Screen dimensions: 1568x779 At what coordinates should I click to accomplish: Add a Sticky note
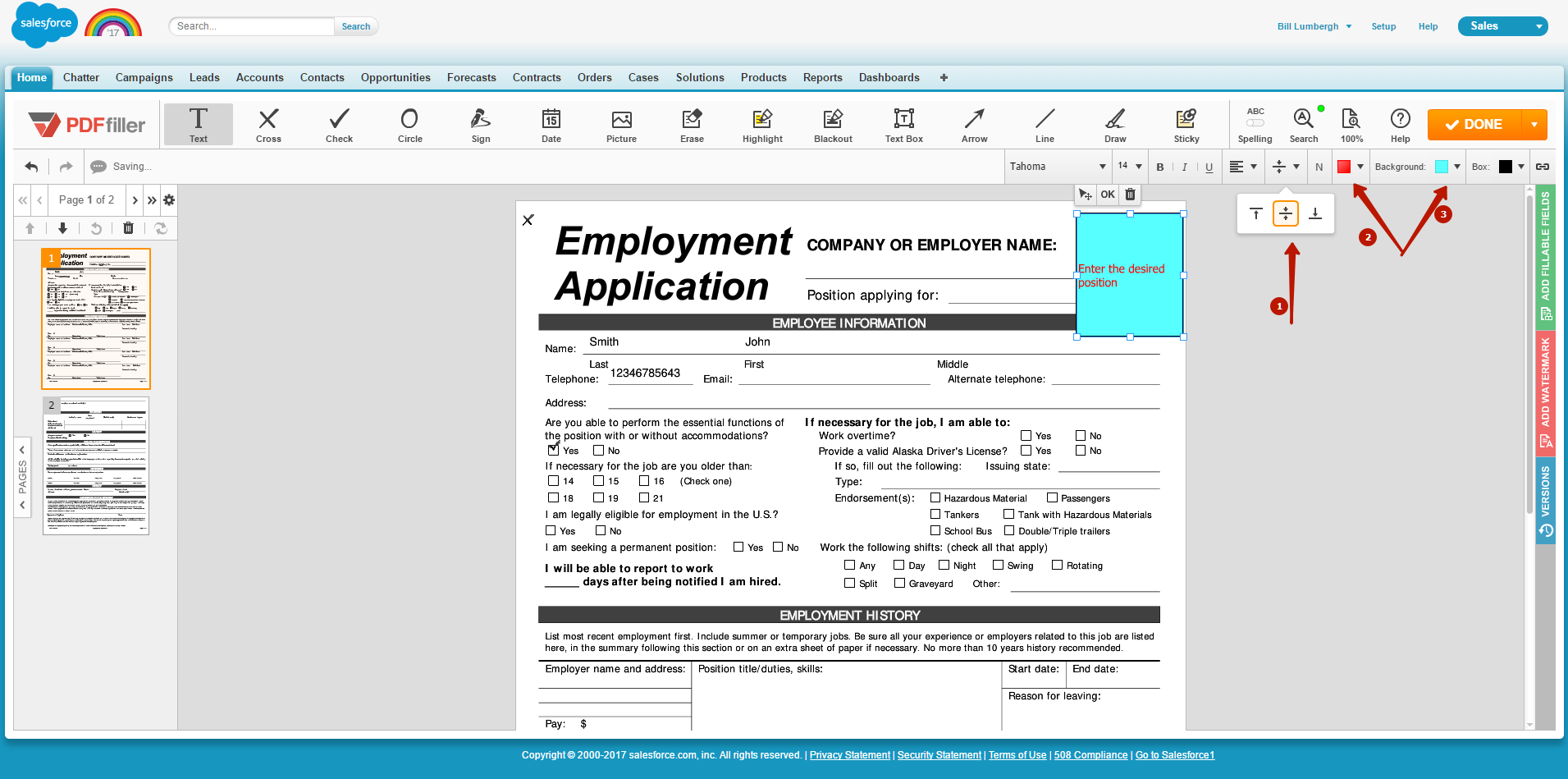point(1186,125)
